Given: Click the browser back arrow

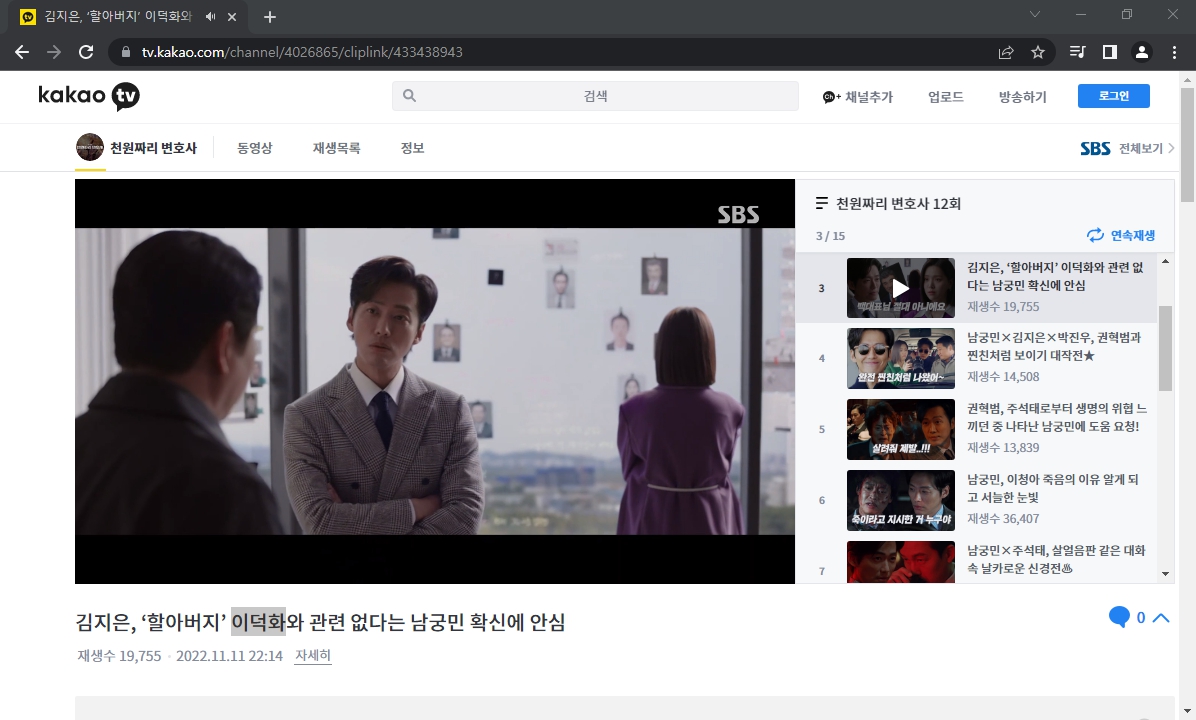Looking at the screenshot, I should 22,52.
